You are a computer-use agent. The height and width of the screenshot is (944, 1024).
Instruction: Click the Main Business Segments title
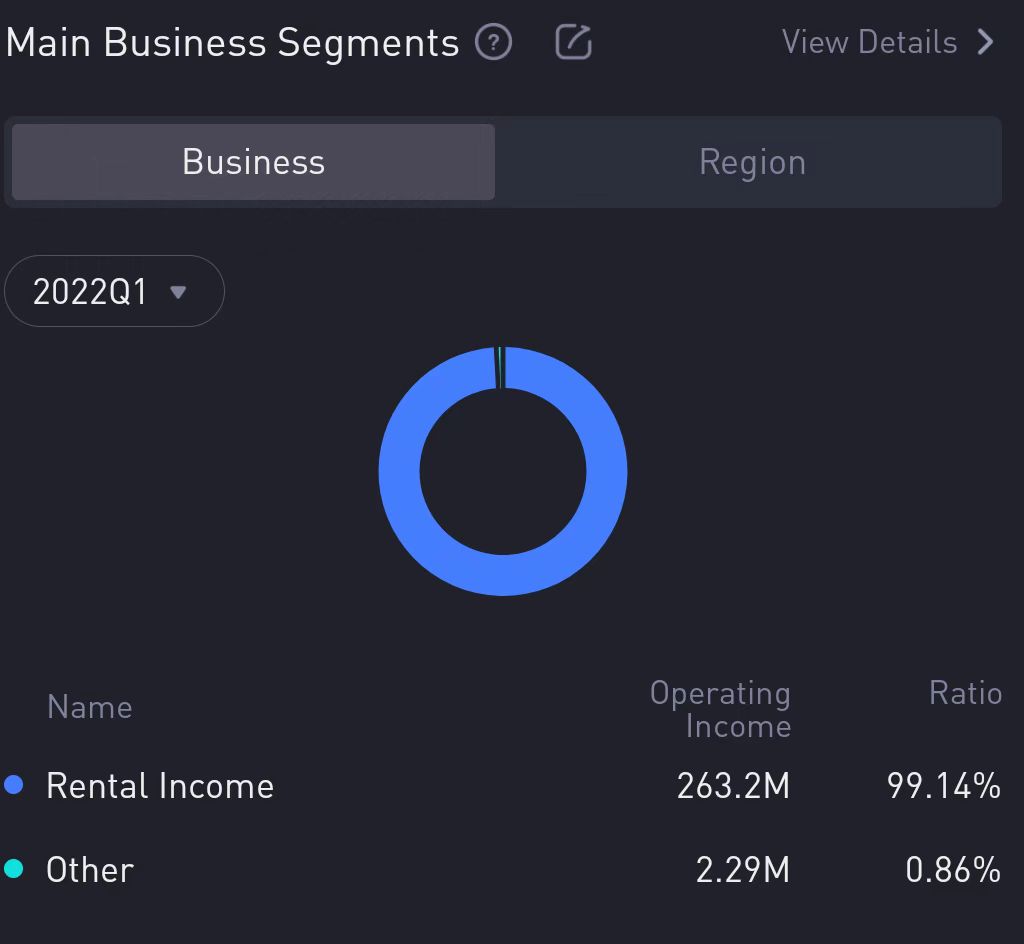coord(232,43)
